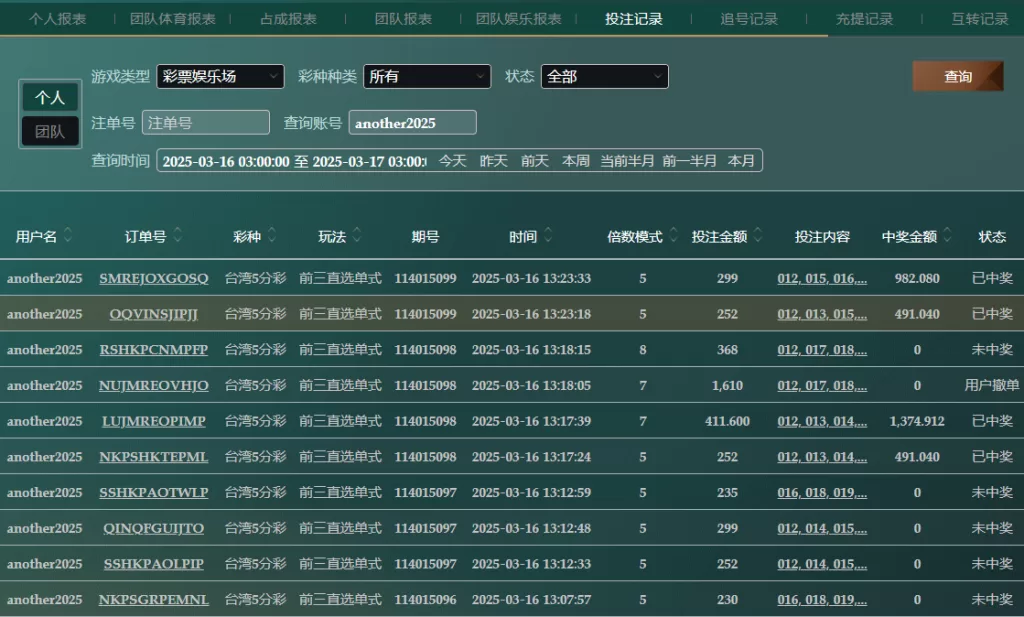Sort table by 玩法 column arrows
The height and width of the screenshot is (617, 1024).
tap(357, 235)
